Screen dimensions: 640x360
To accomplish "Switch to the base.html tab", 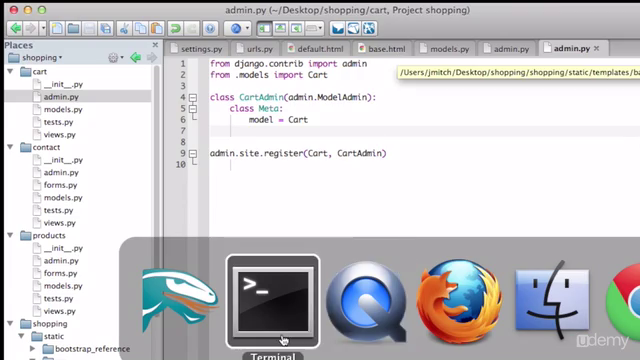I will 382,49.
